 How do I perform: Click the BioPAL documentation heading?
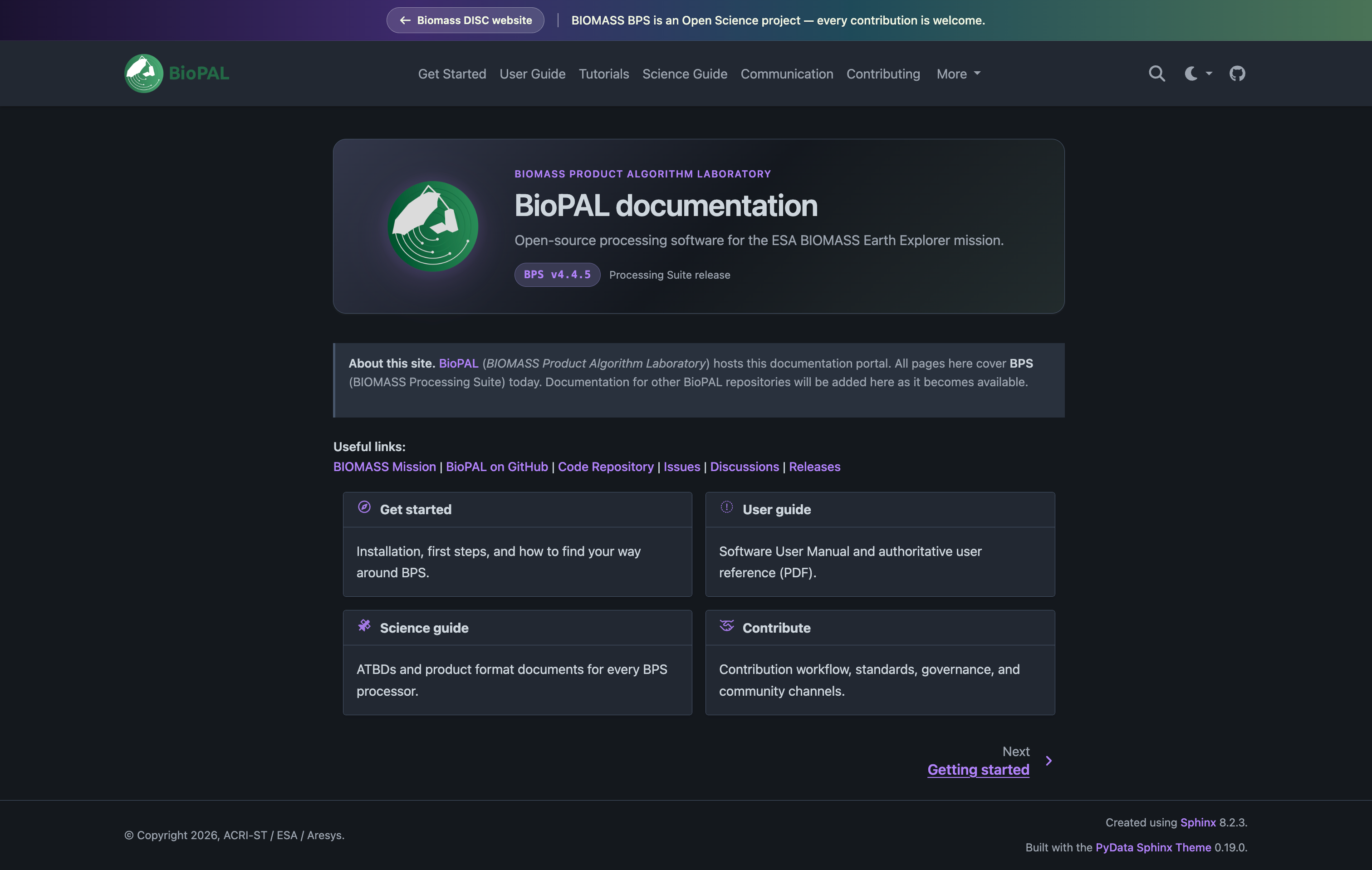[x=666, y=205]
